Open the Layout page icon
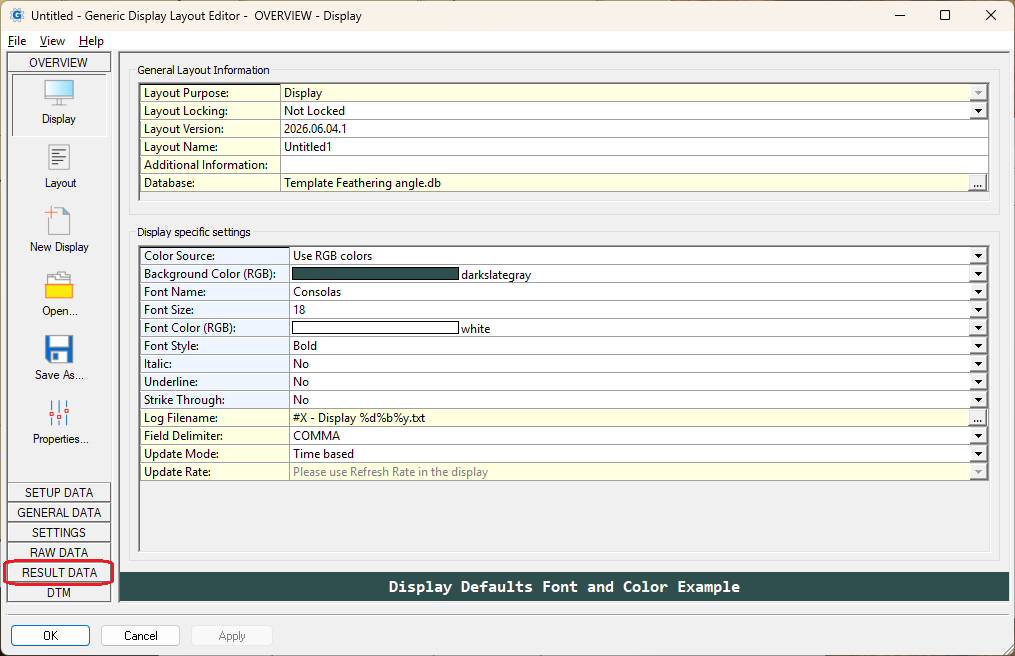 tap(59, 157)
